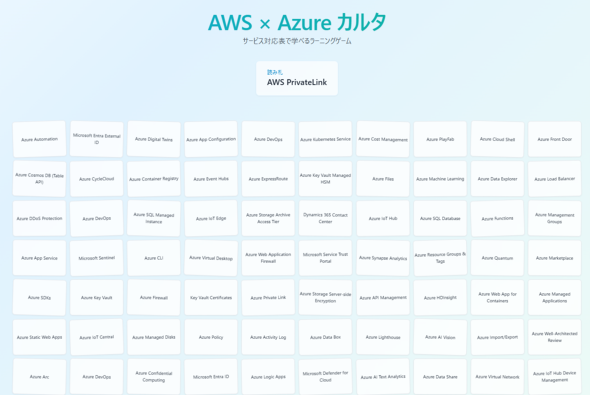Pick the Azure Policy card
590x395 pixels.
click(x=211, y=337)
